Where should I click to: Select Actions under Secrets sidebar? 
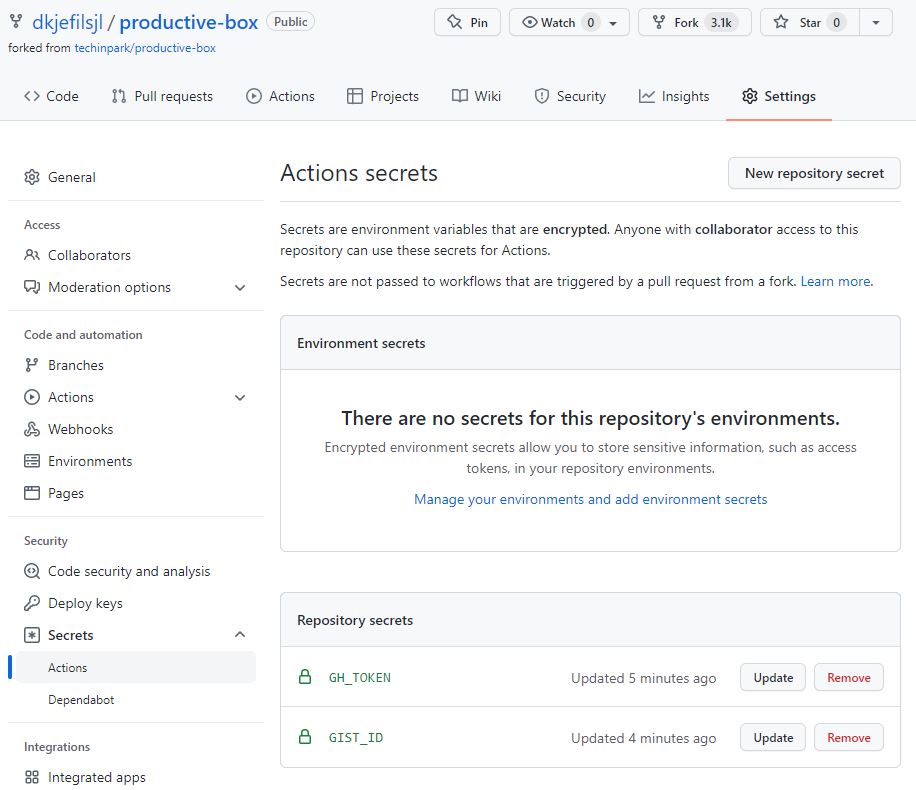(136, 667)
